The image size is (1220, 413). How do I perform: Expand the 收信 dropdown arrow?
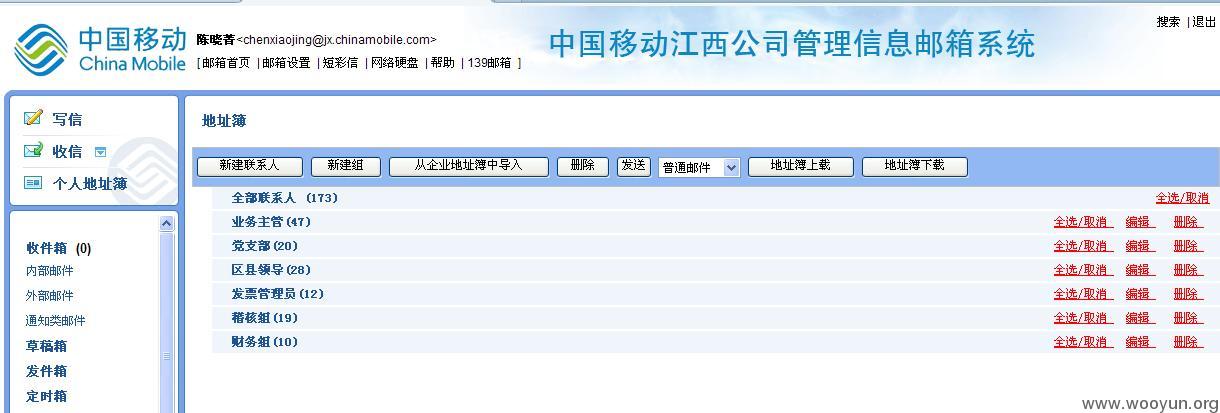pyautogui.click(x=100, y=152)
